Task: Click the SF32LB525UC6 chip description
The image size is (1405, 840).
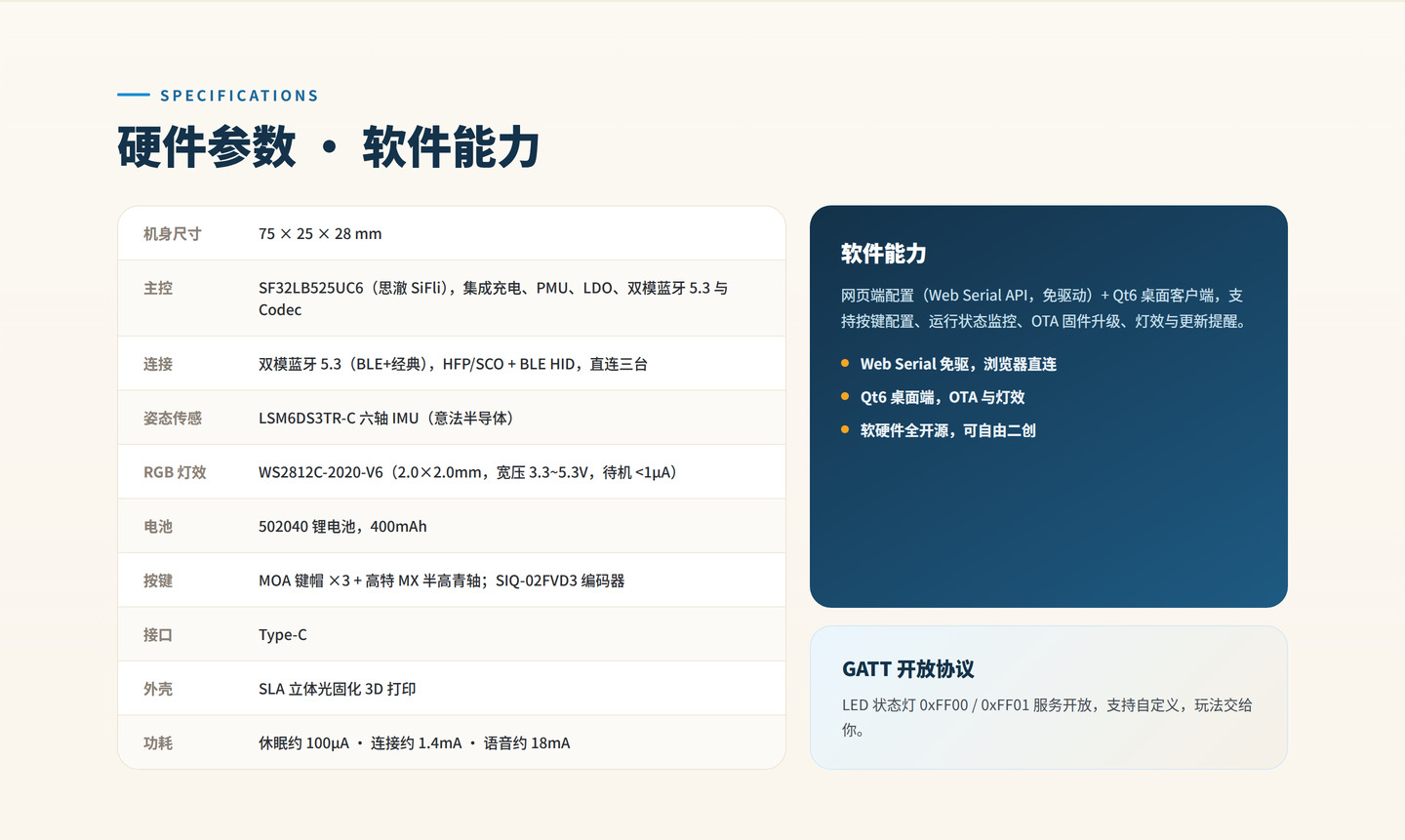Action: click(494, 299)
